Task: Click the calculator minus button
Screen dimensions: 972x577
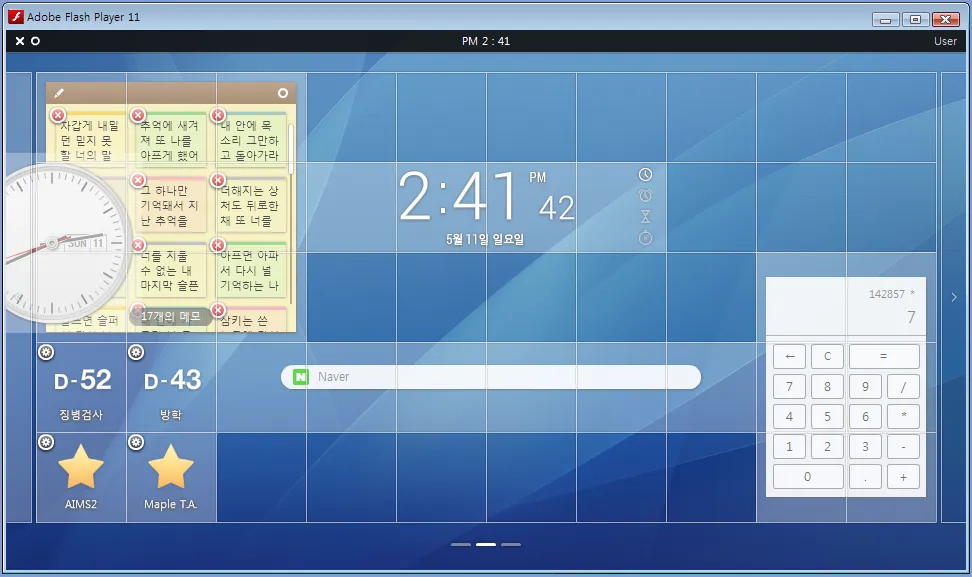Action: click(903, 447)
